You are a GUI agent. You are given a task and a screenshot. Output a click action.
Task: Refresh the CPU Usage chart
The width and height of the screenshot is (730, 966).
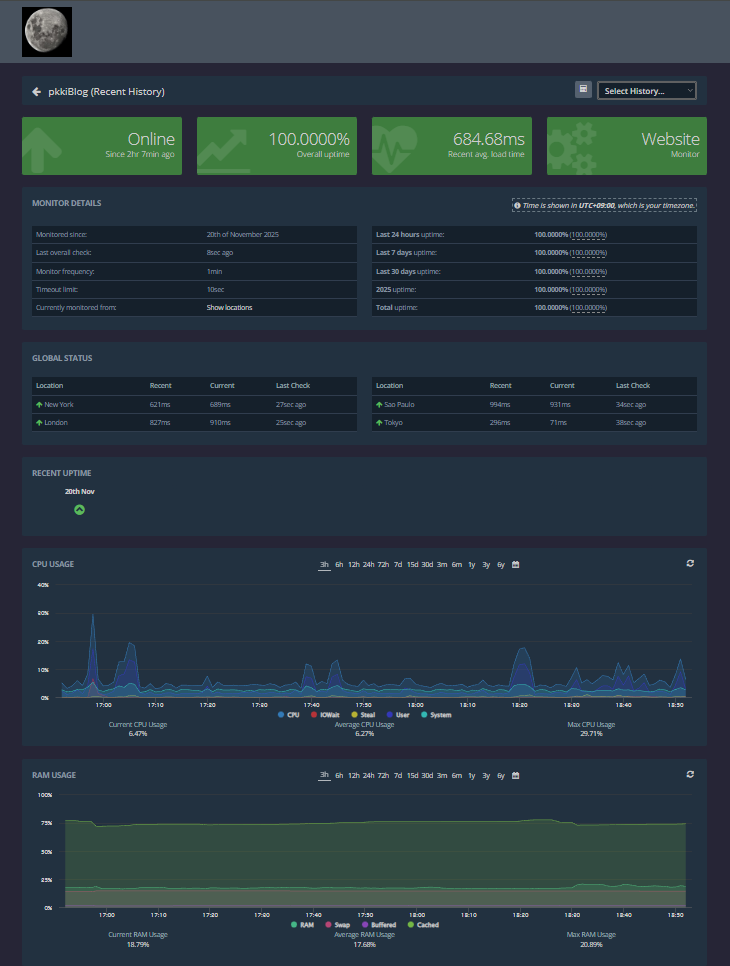click(x=690, y=564)
